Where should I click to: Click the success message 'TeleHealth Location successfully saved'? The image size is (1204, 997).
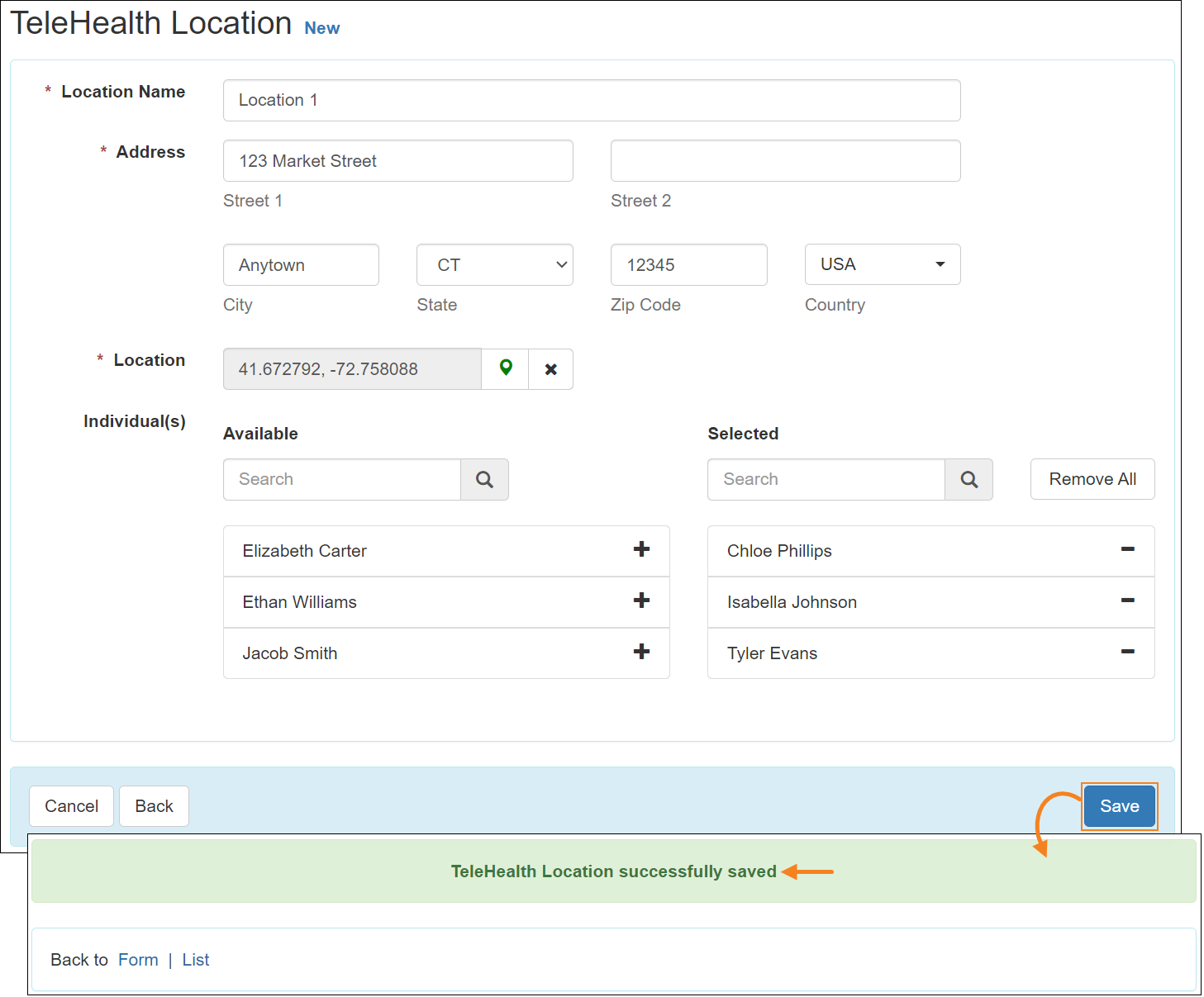[x=614, y=871]
